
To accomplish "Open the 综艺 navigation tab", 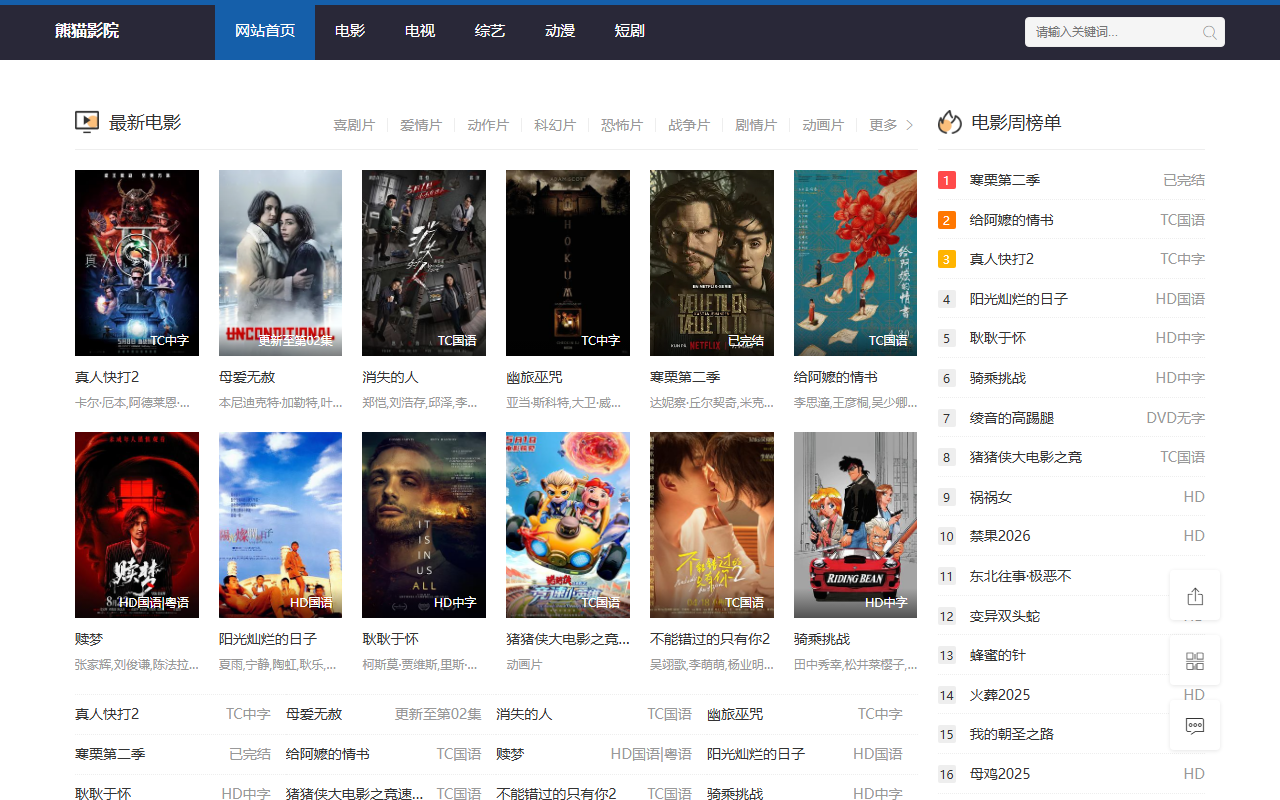I will (x=490, y=31).
